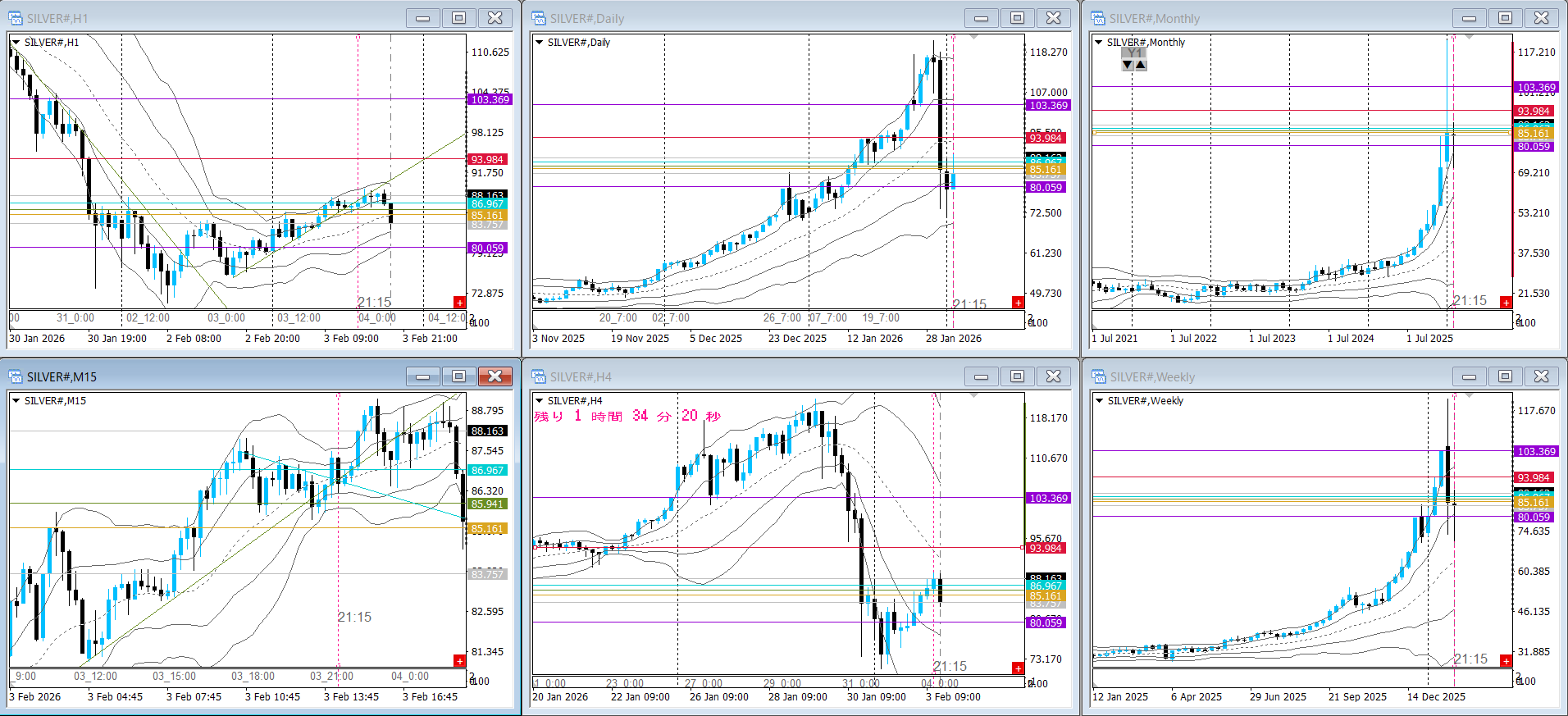Click the red plus icon in Weekly chart
Screen dimensions: 1568x716
pos(1506,661)
